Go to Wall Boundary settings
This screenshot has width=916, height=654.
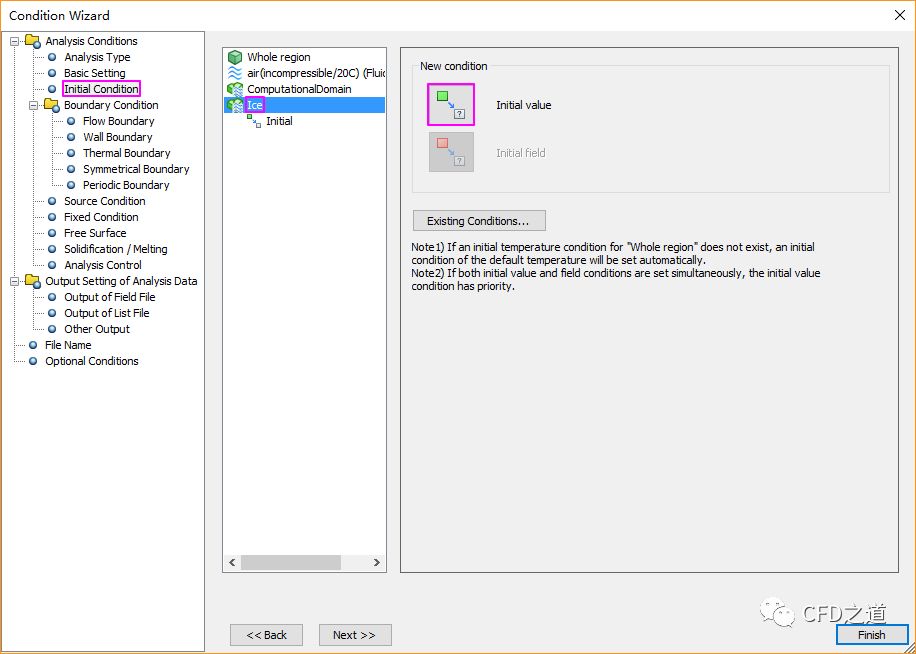tap(117, 137)
